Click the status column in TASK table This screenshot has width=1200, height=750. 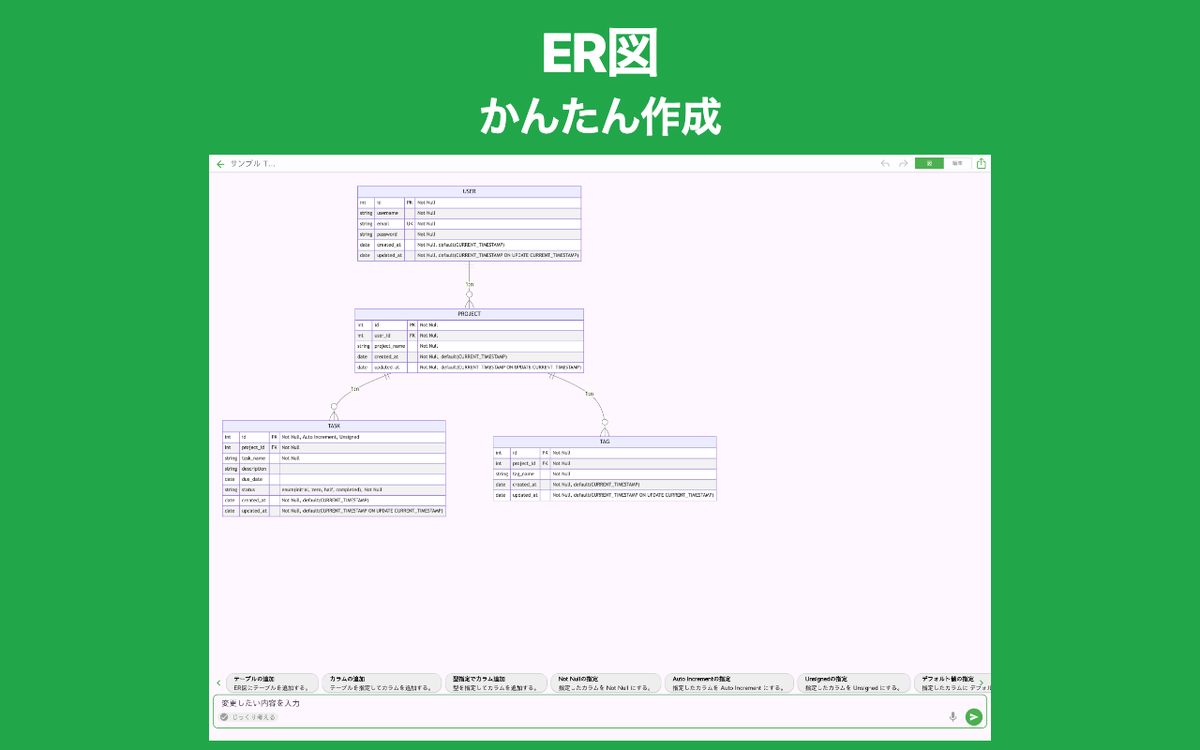(254, 489)
